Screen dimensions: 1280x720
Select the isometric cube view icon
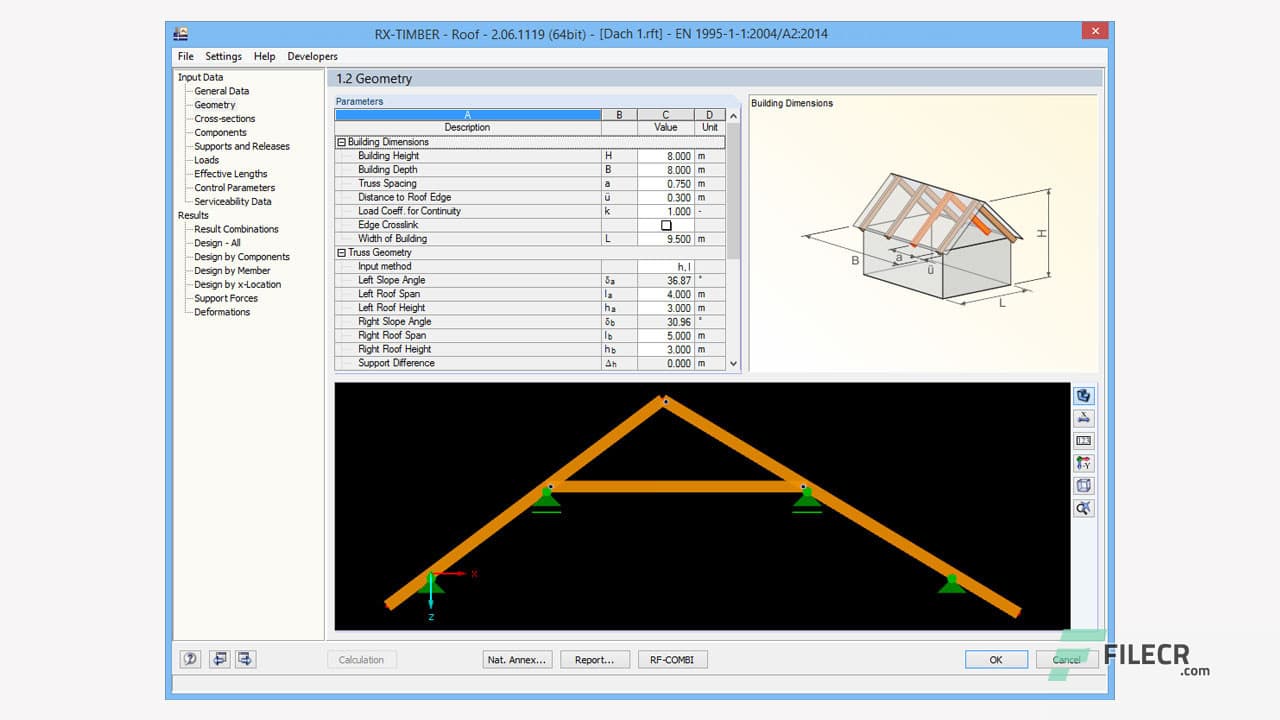click(1084, 486)
